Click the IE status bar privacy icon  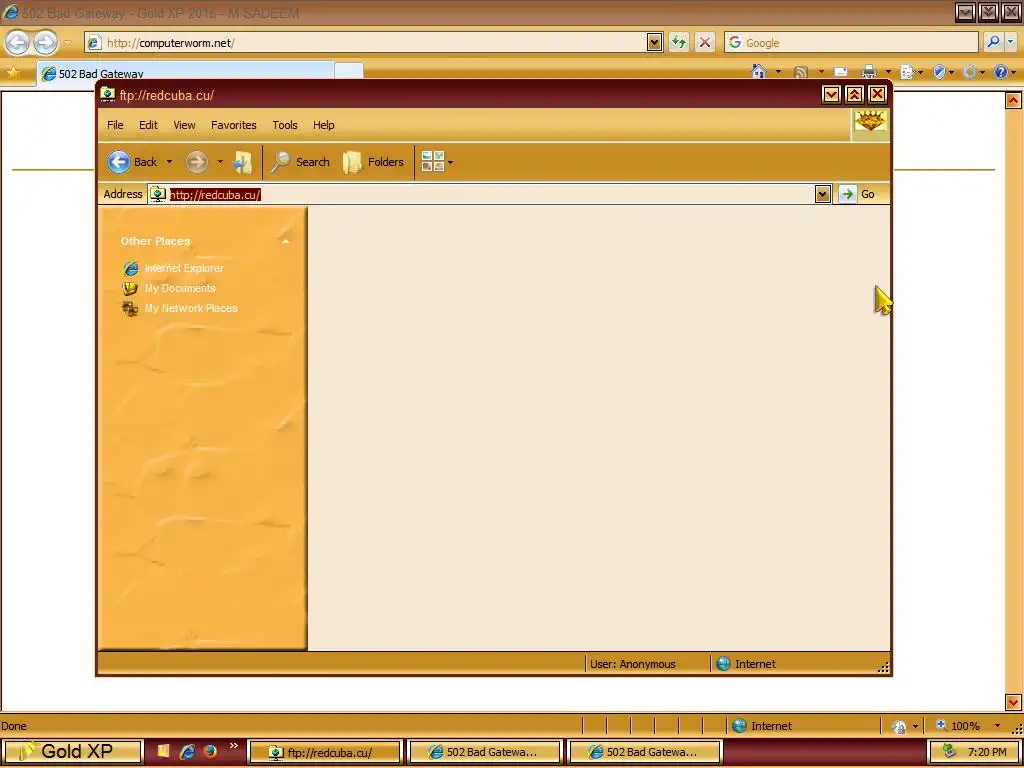pyautogui.click(x=899, y=726)
